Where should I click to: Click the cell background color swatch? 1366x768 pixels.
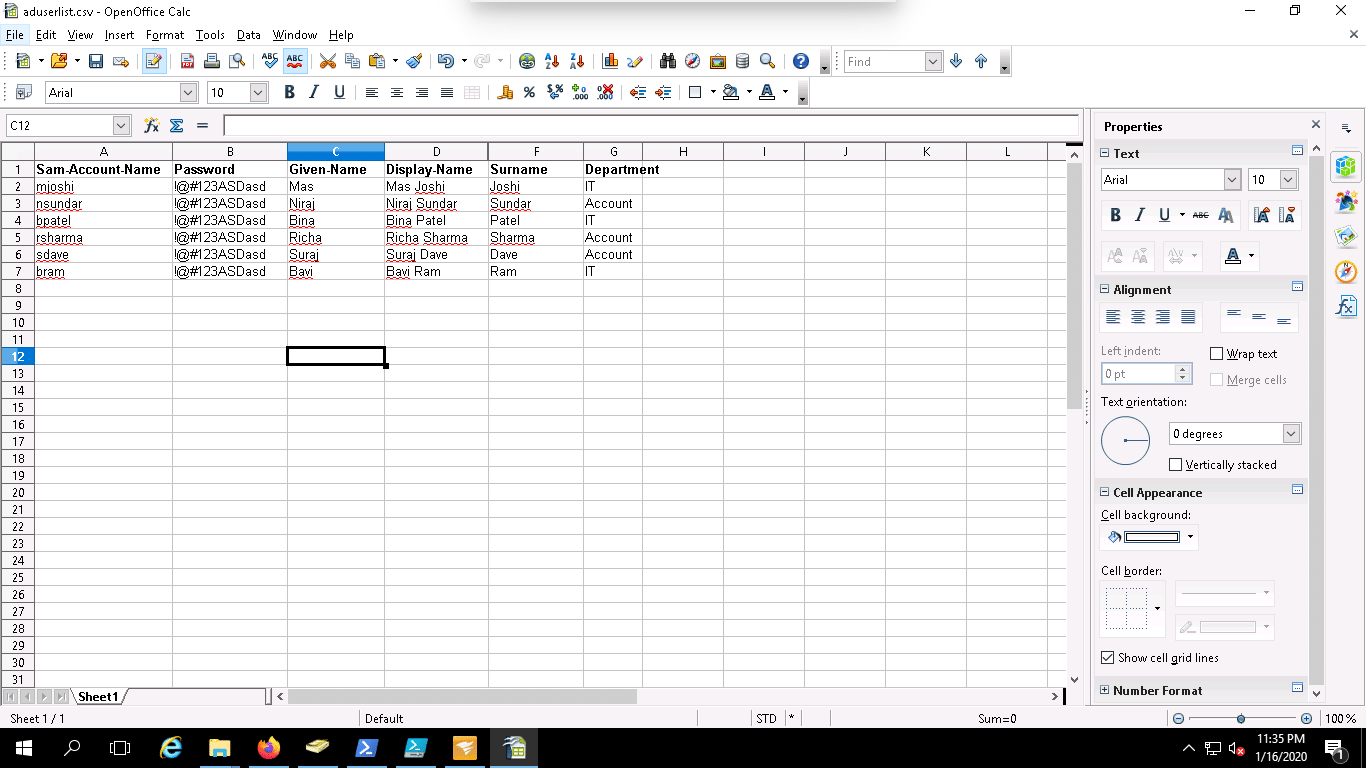[x=1151, y=537]
